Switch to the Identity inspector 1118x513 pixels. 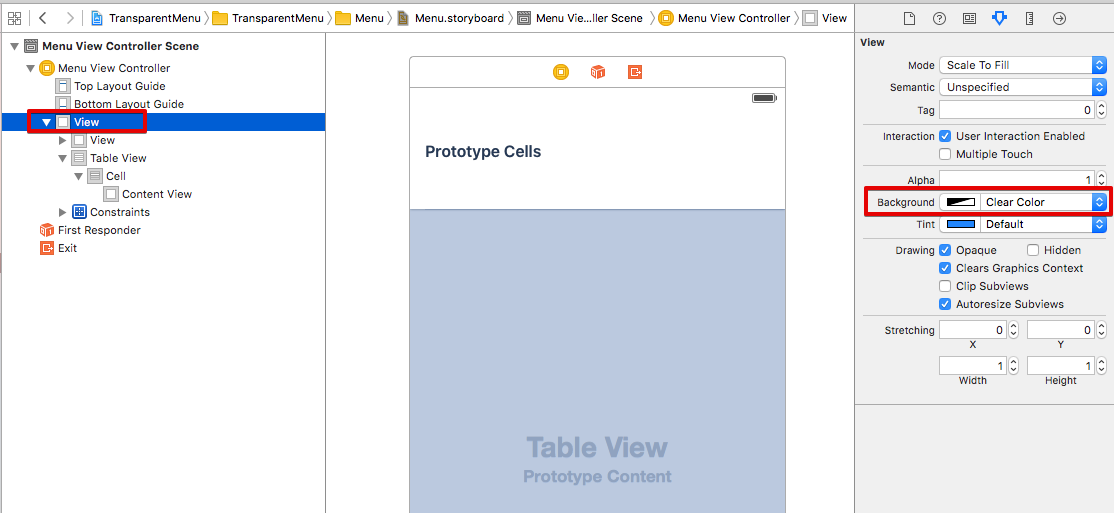969,18
